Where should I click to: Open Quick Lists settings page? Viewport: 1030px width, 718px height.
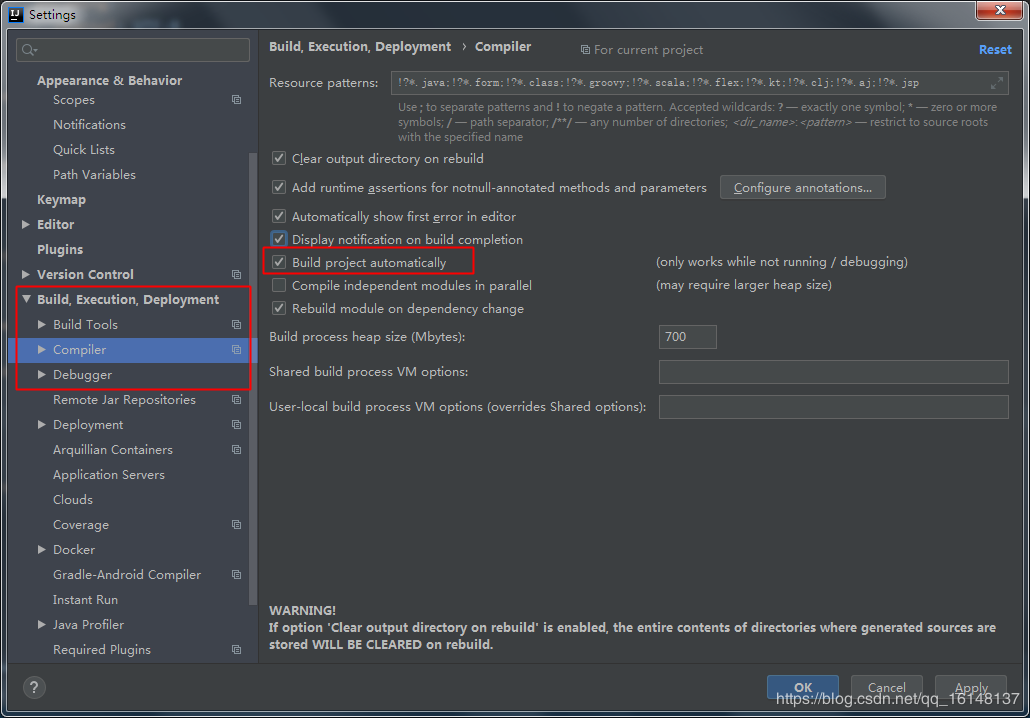pyautogui.click(x=83, y=150)
